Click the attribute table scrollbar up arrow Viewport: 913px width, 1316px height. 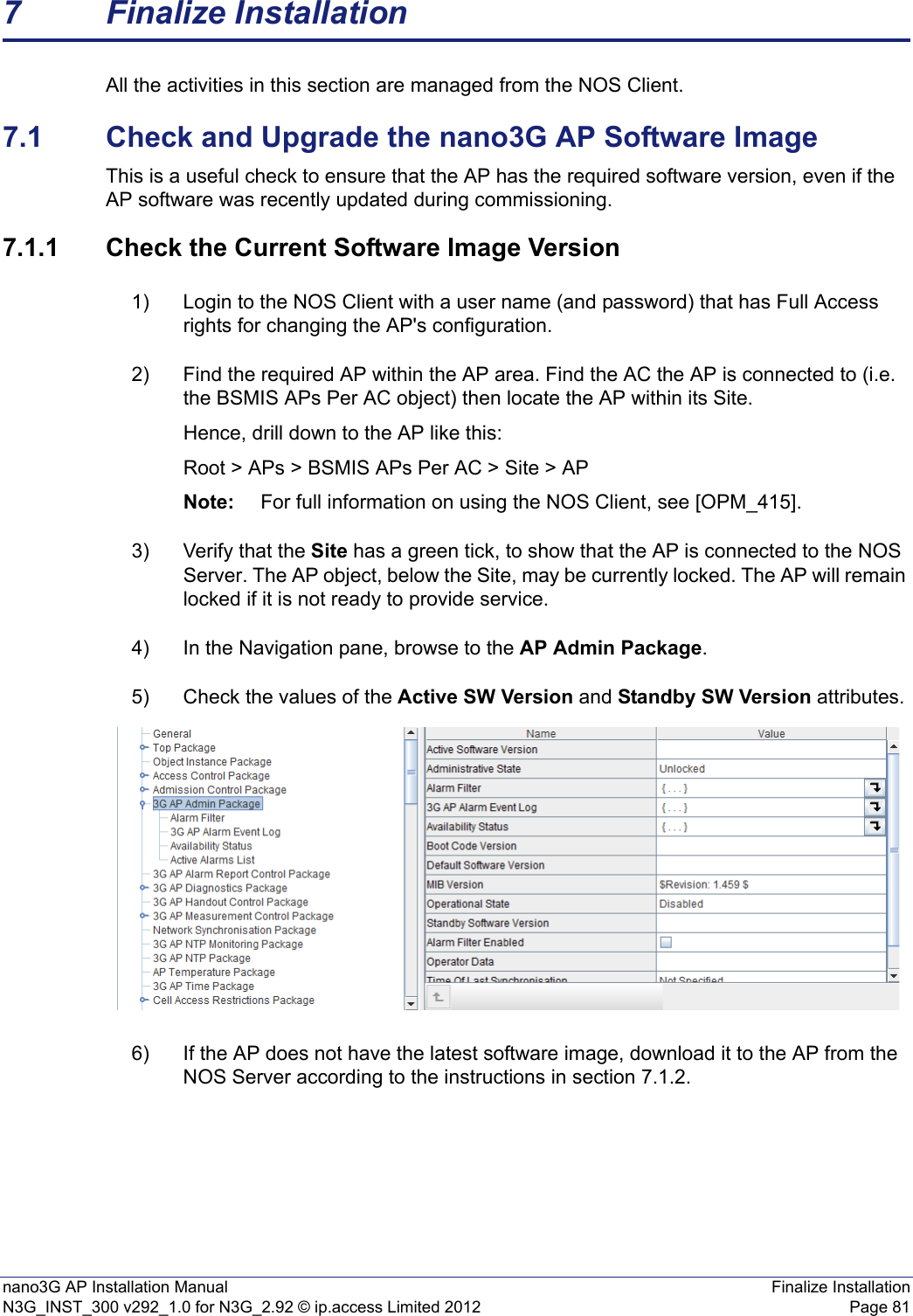pyautogui.click(x=893, y=747)
